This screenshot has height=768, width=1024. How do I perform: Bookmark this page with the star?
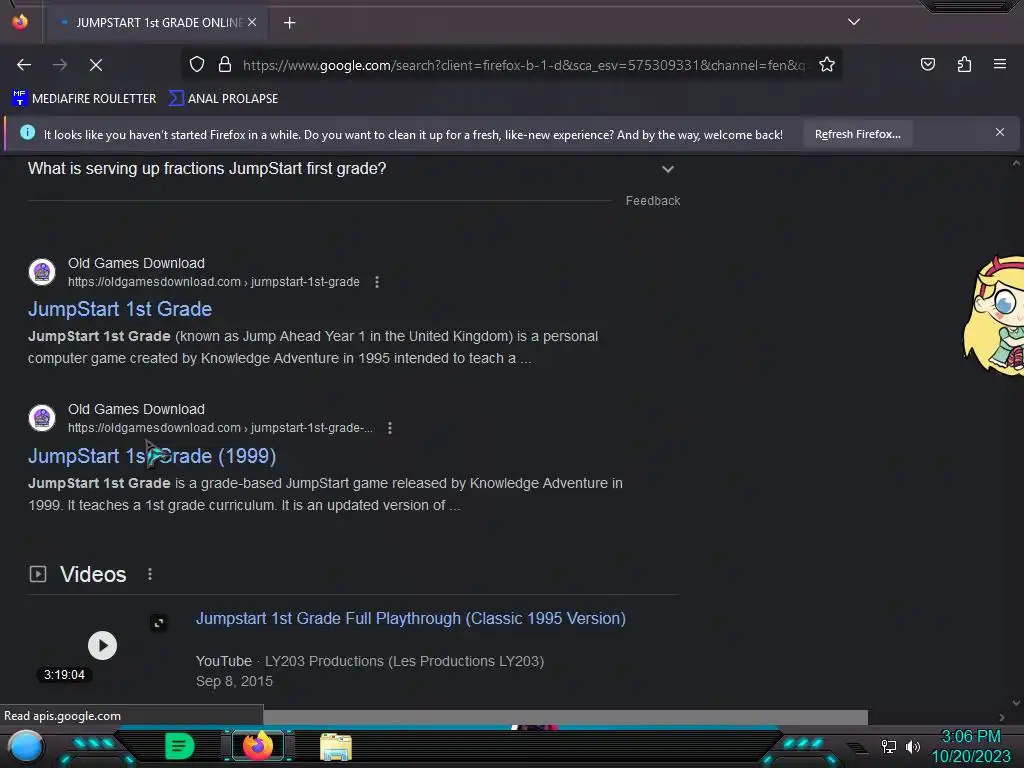click(x=827, y=65)
